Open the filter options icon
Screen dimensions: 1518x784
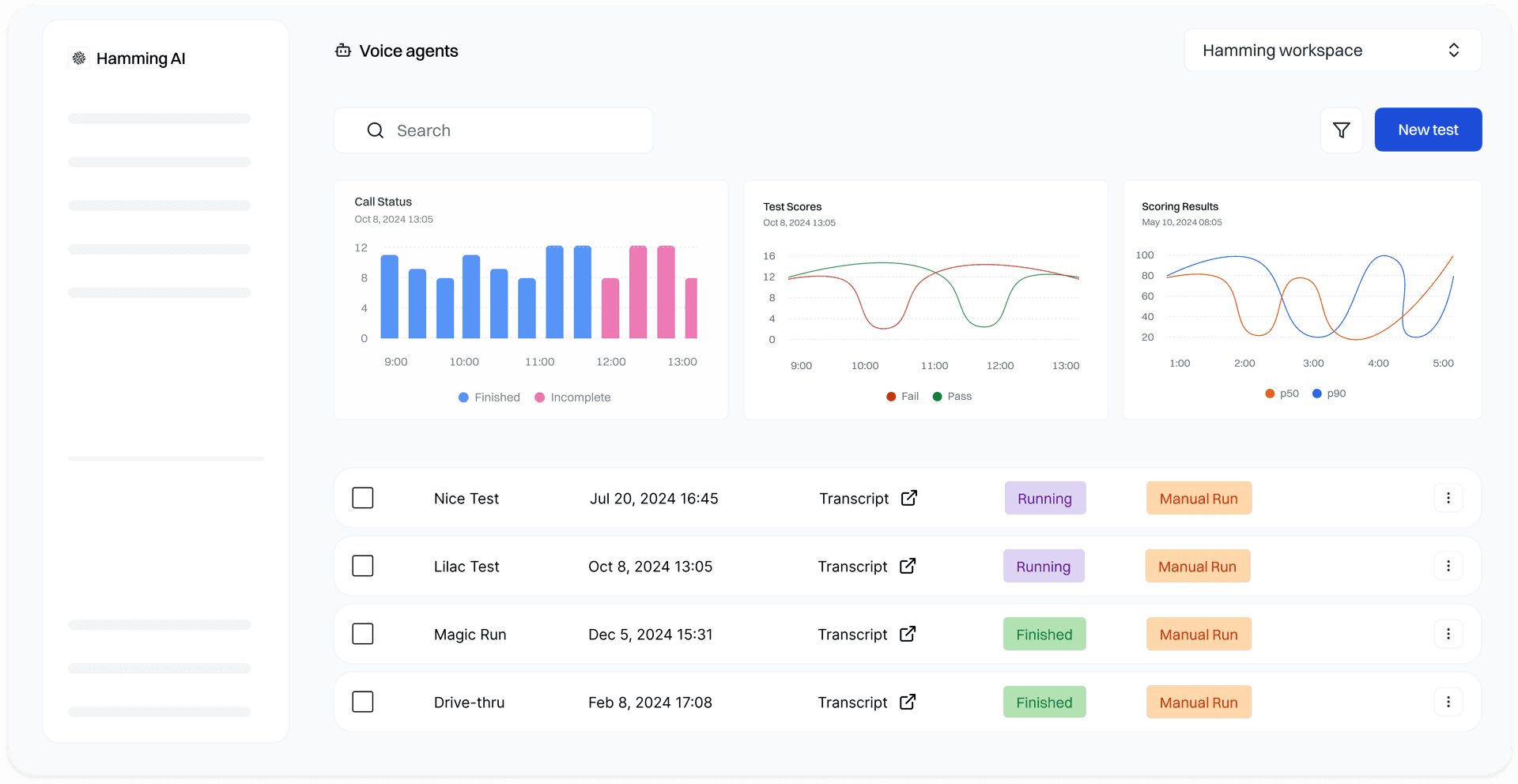(1341, 130)
